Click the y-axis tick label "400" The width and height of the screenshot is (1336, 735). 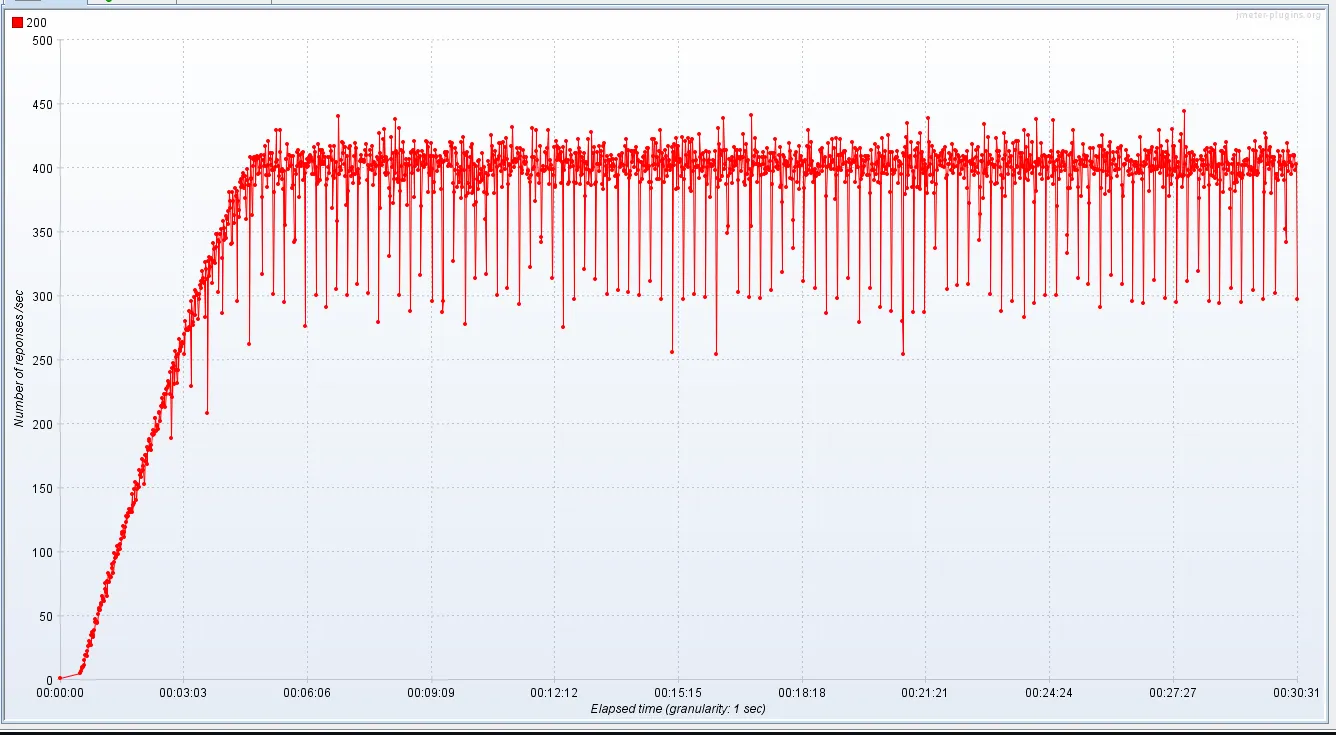click(x=42, y=168)
